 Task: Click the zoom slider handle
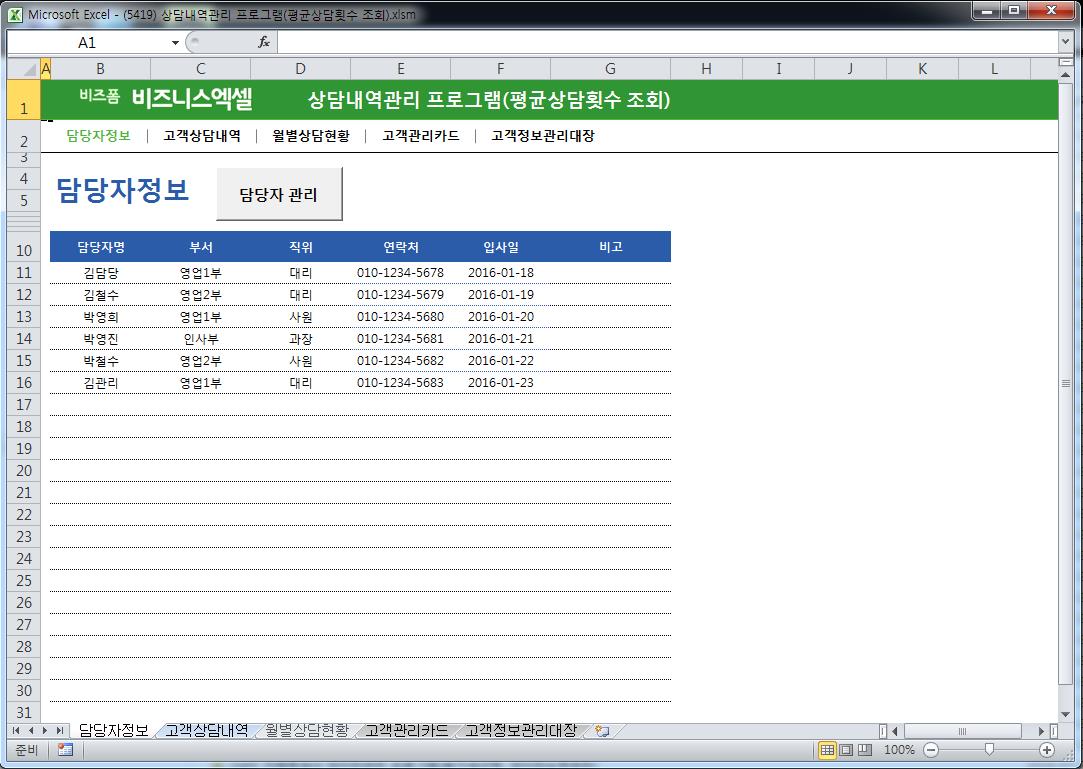click(989, 750)
